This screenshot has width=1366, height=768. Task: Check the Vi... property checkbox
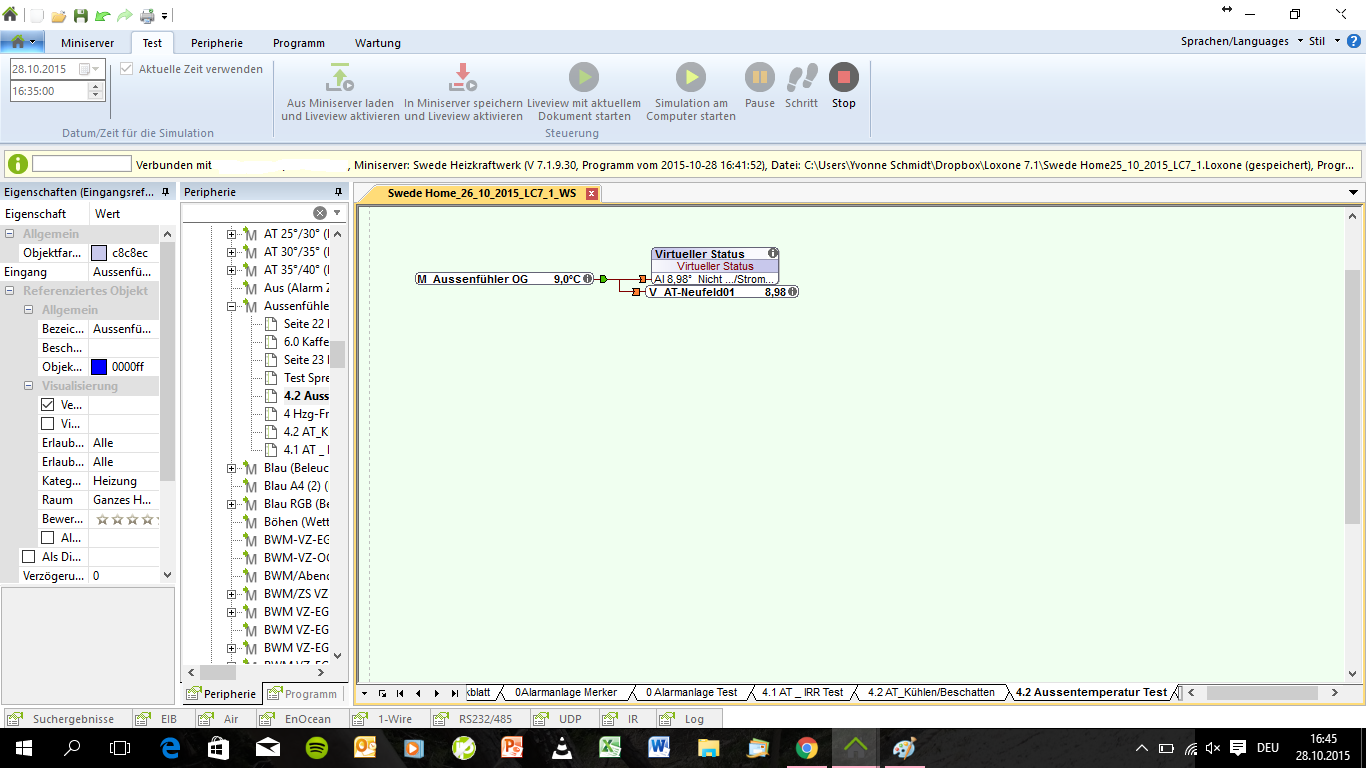(x=48, y=424)
